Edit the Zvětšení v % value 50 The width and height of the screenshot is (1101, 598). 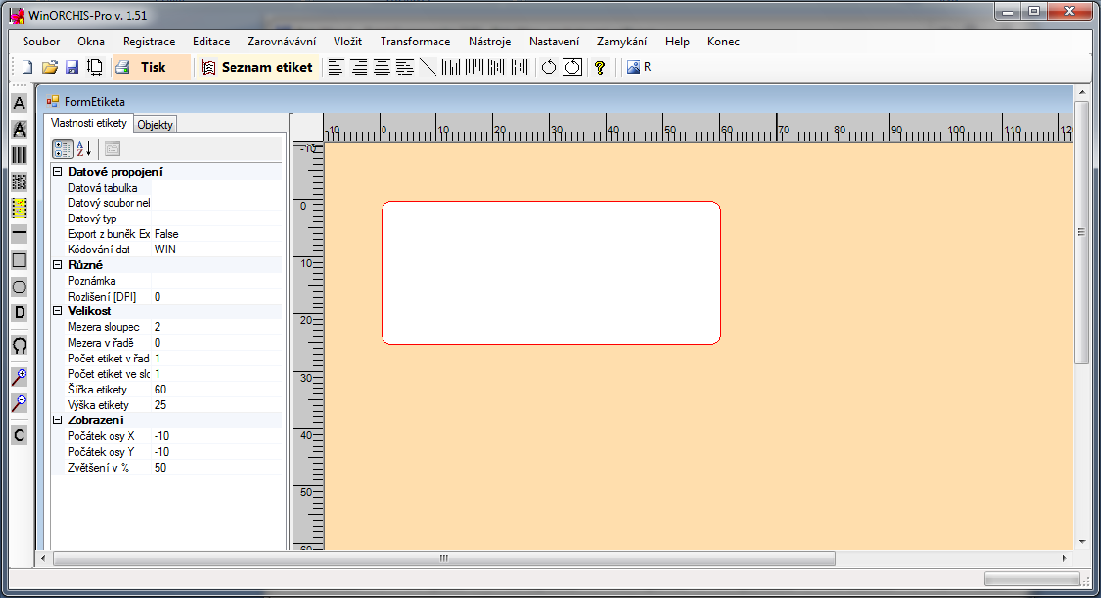(218, 468)
